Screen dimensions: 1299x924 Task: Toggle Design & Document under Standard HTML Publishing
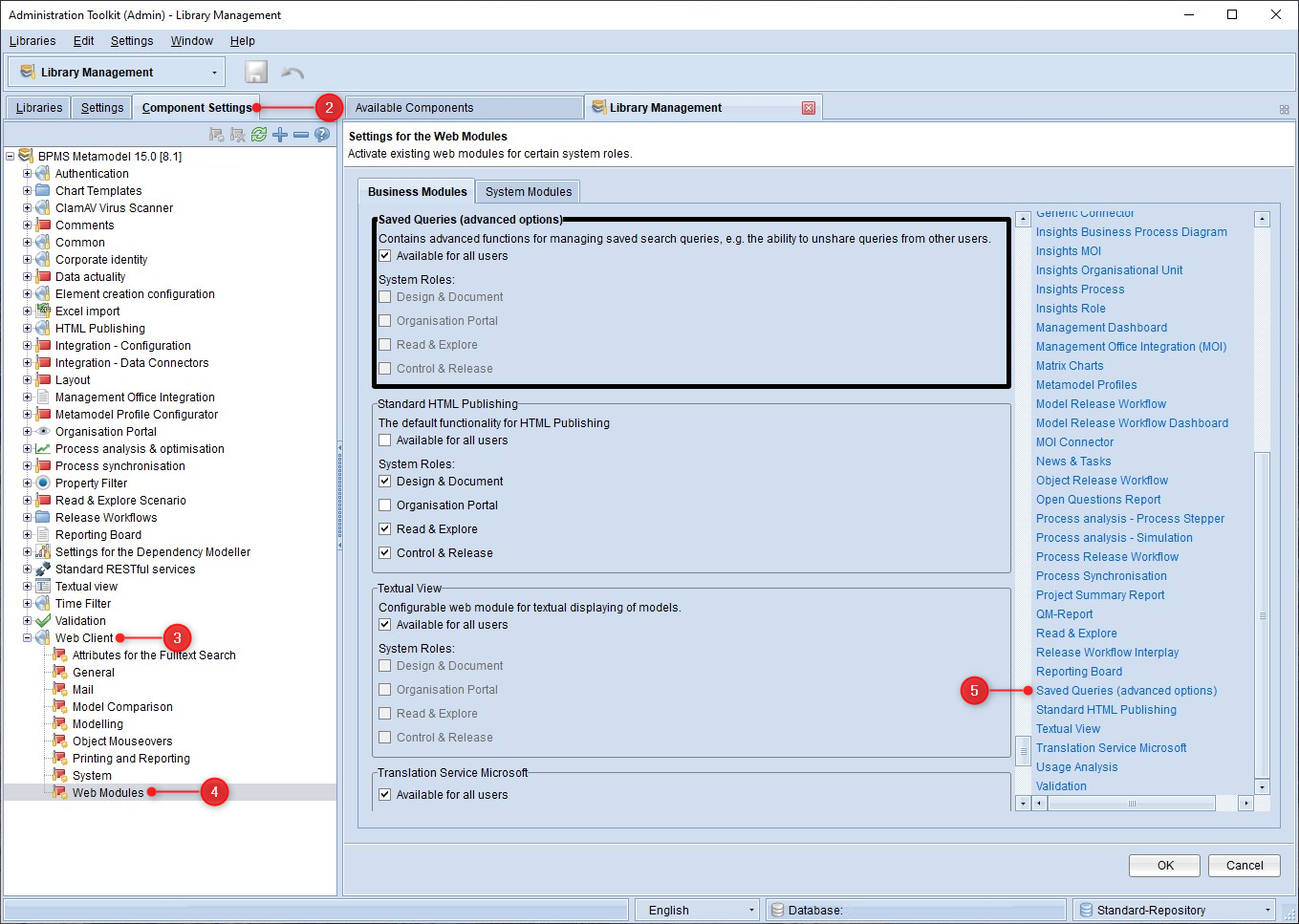coord(385,481)
